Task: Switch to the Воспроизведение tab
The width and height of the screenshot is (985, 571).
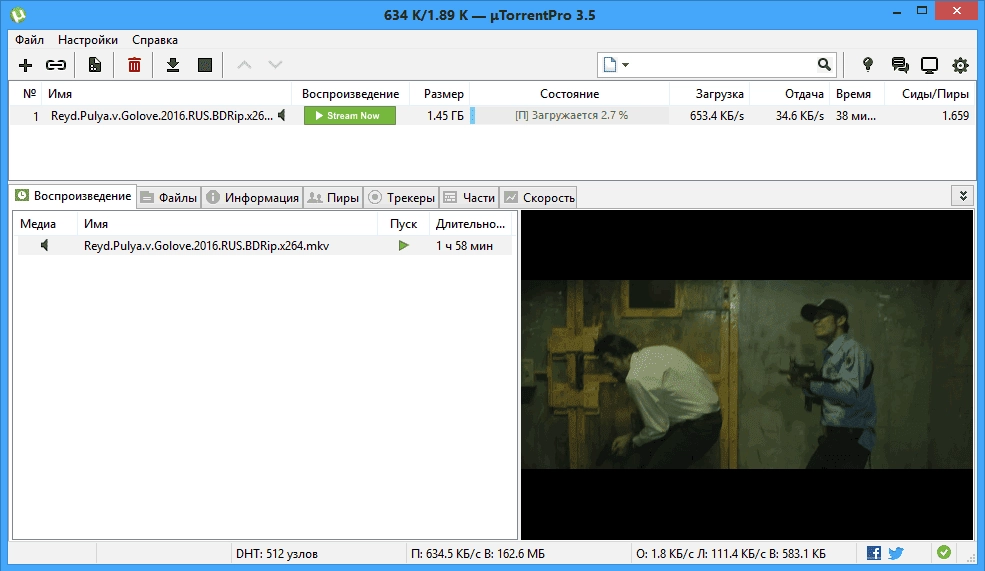Action: (74, 196)
